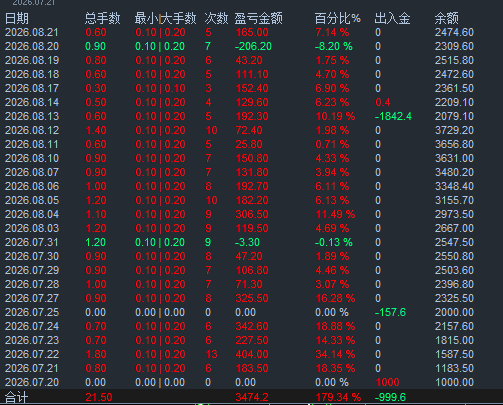Click the -206.20 loss amount

point(253,46)
